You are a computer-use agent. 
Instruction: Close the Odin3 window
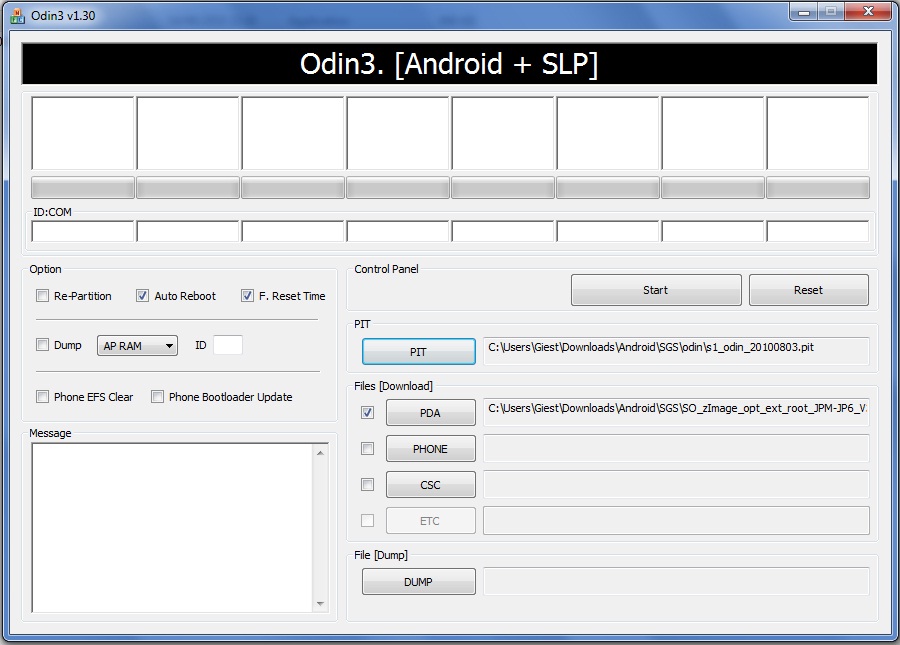pyautogui.click(x=868, y=12)
